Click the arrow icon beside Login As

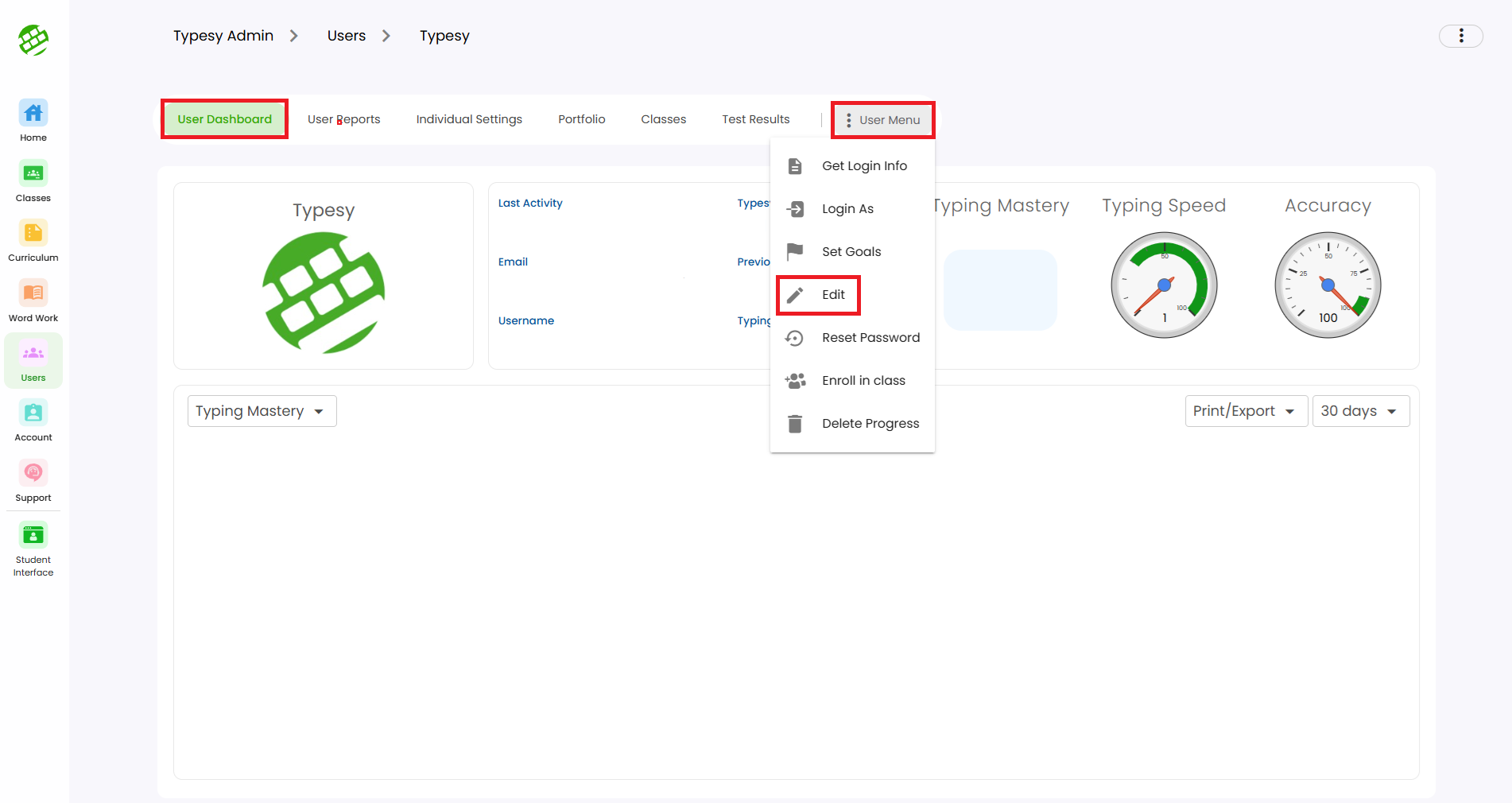[795, 209]
